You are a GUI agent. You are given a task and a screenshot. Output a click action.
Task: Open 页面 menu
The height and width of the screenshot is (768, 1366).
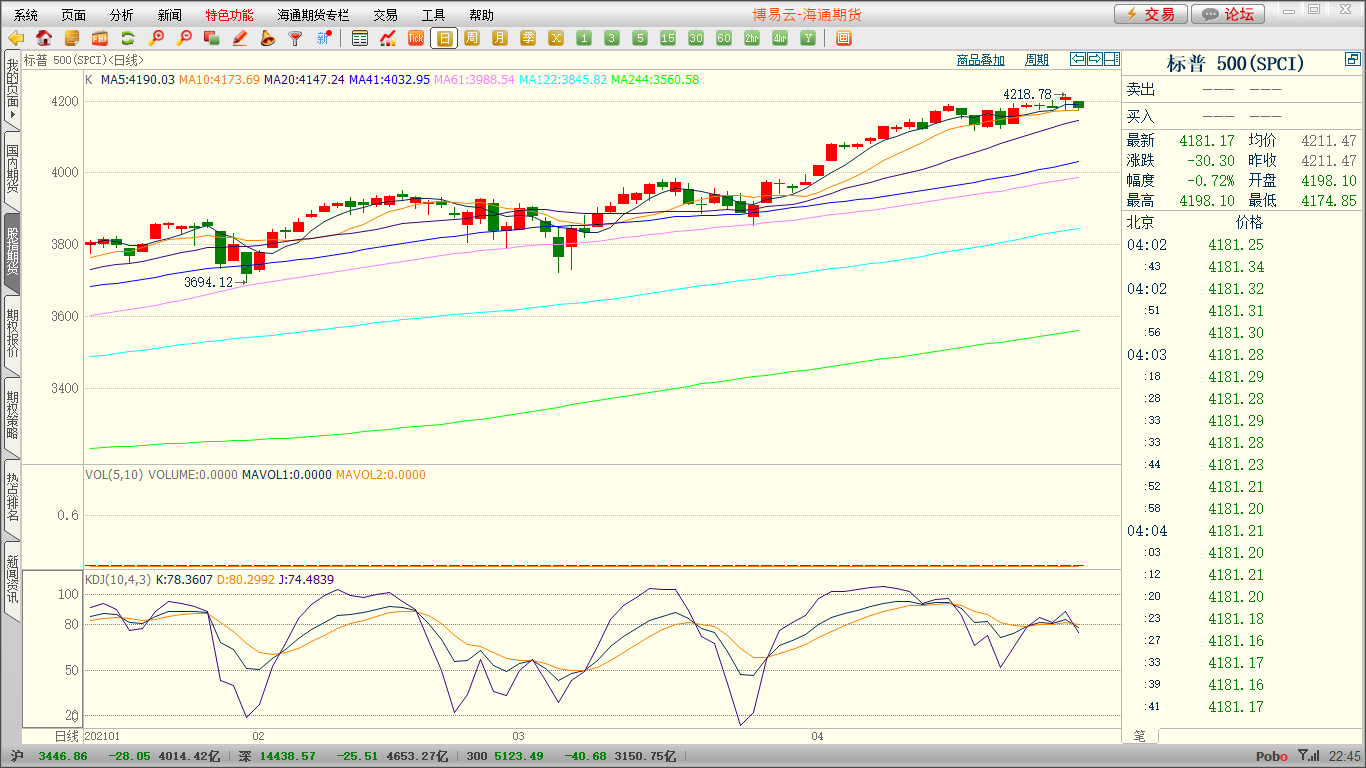[73, 15]
